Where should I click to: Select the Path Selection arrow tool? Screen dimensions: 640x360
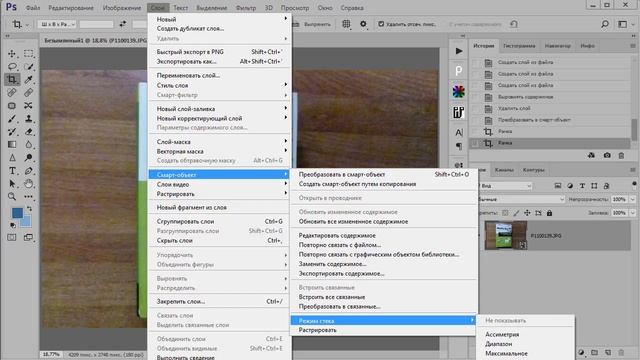click(x=12, y=184)
